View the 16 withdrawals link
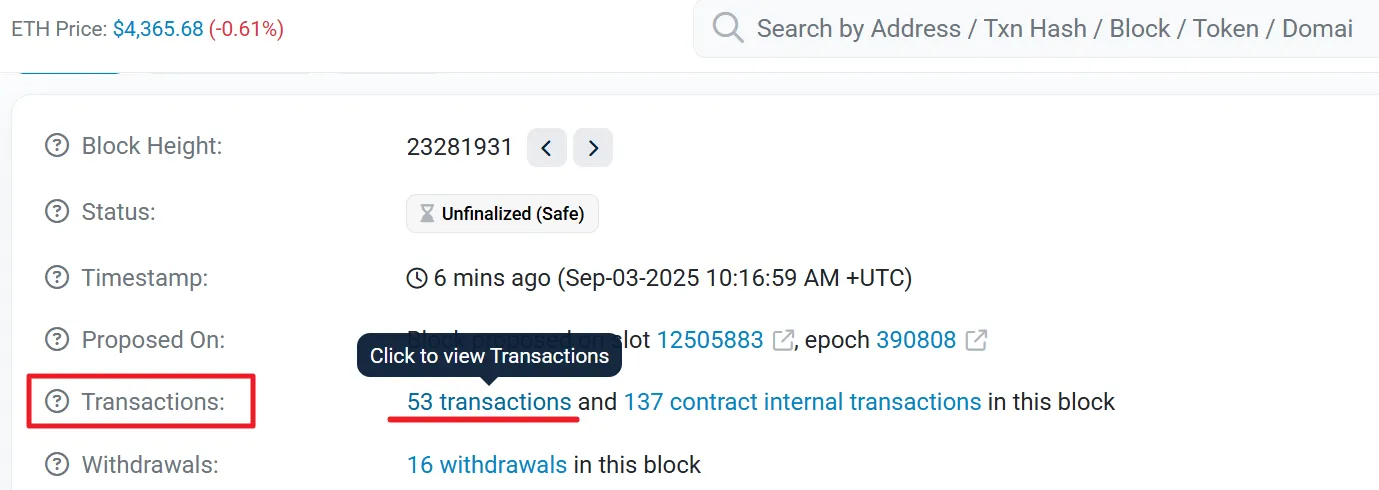Screen dimensions: 1379x490 [487, 464]
